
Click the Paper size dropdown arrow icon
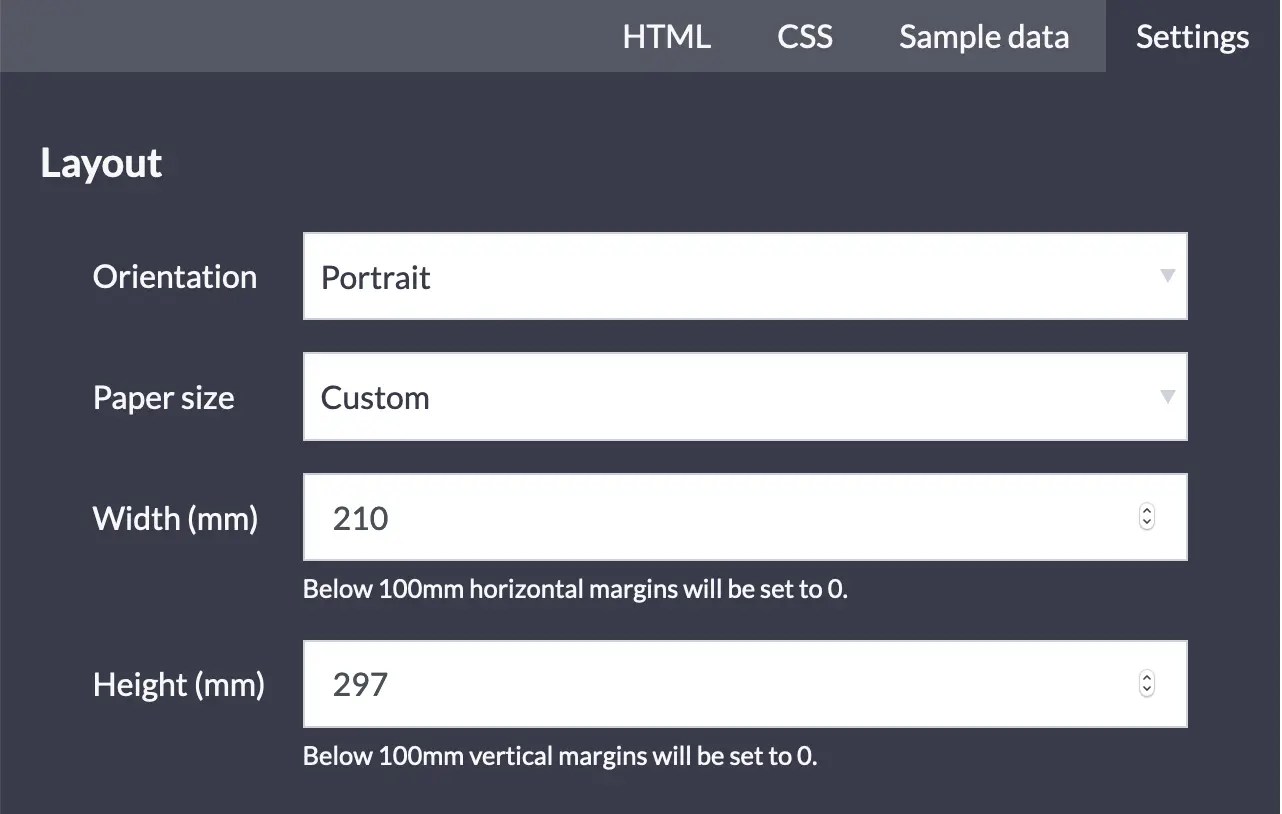[1167, 397]
